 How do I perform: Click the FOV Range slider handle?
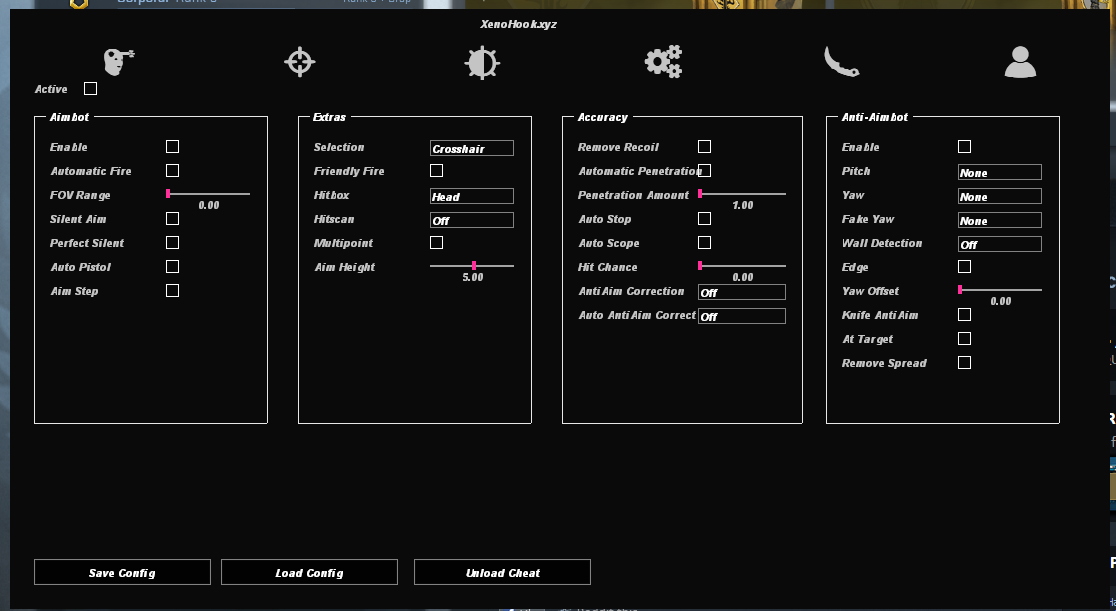click(x=168, y=194)
